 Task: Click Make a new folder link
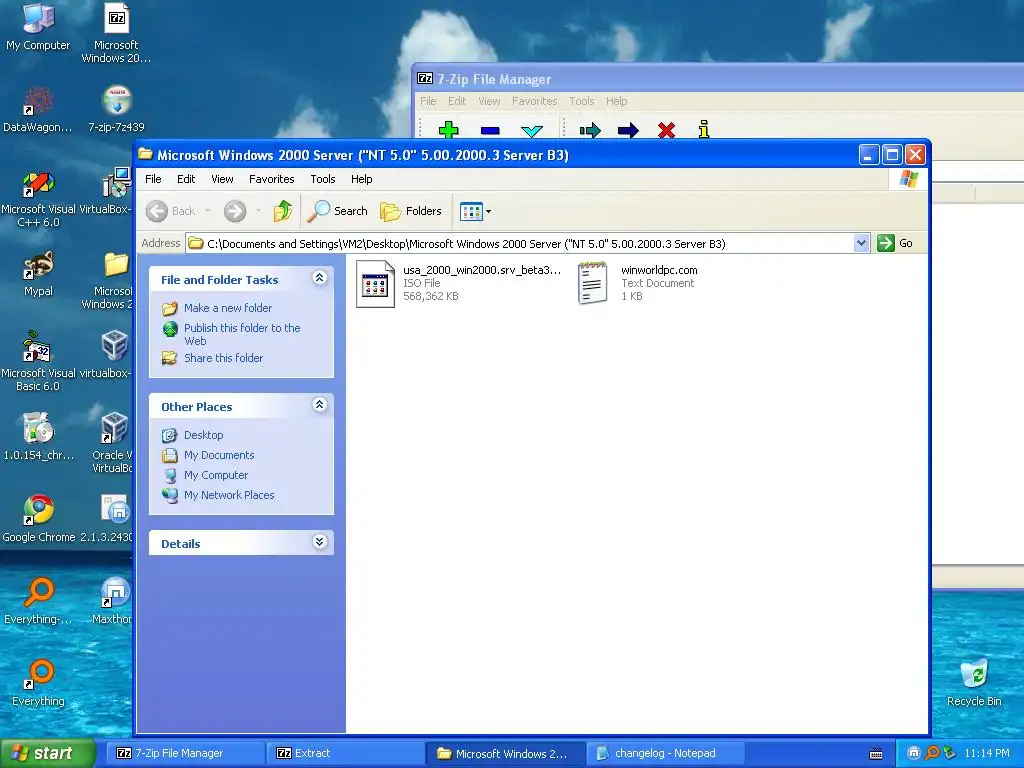[x=228, y=308]
